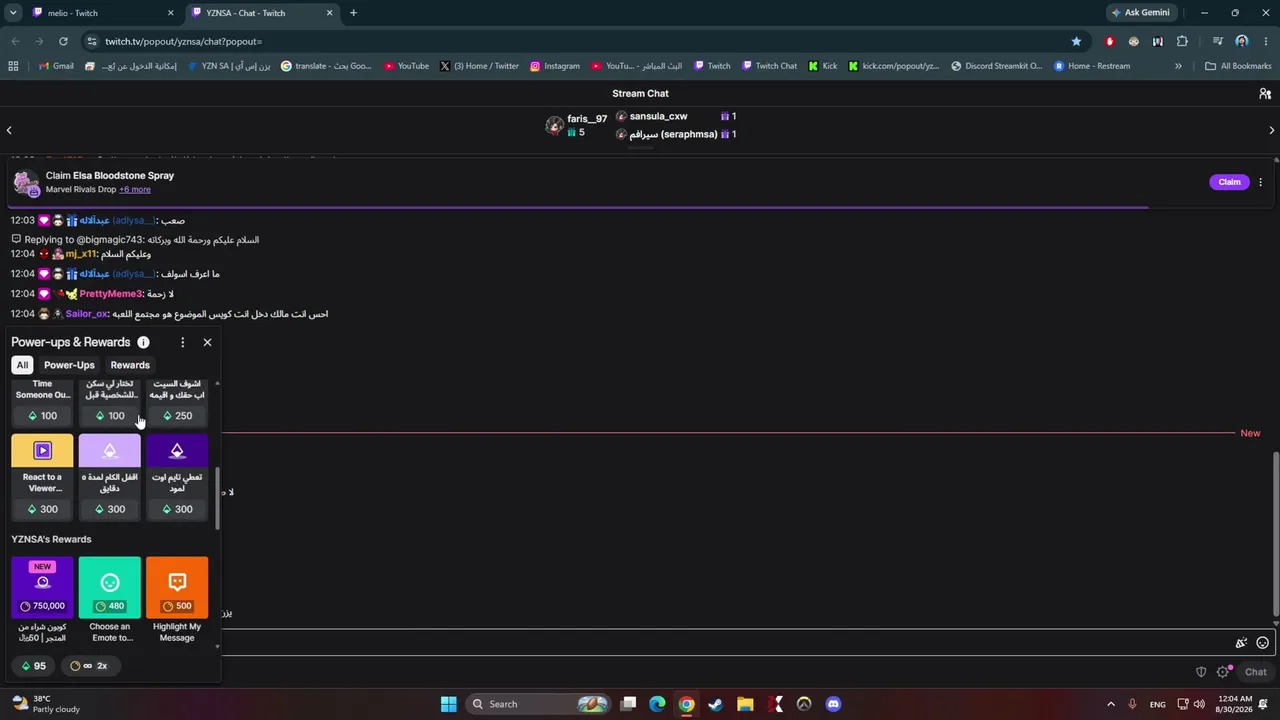
Task: Open the Home - Restream bookmark
Action: click(1092, 66)
